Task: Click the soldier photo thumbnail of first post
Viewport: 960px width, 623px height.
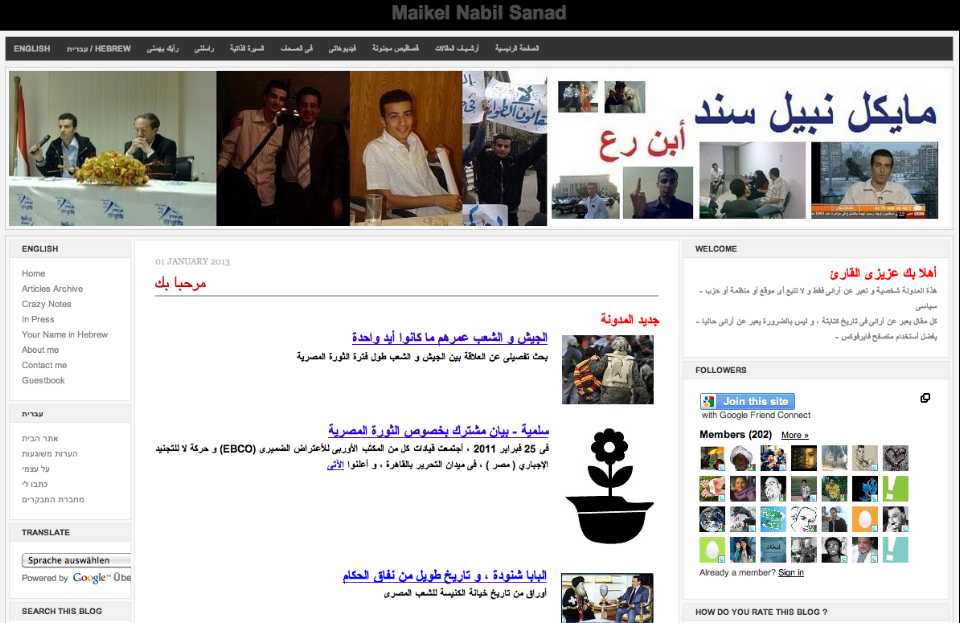Action: [608, 369]
